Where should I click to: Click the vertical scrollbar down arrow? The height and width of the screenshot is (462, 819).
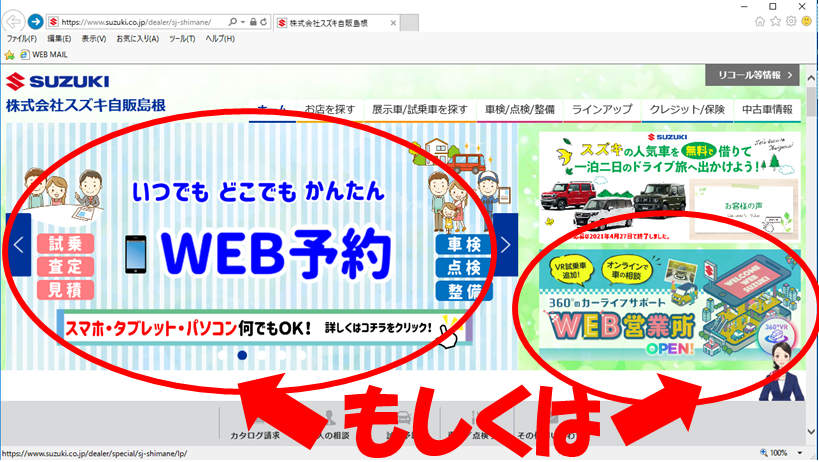(811, 432)
